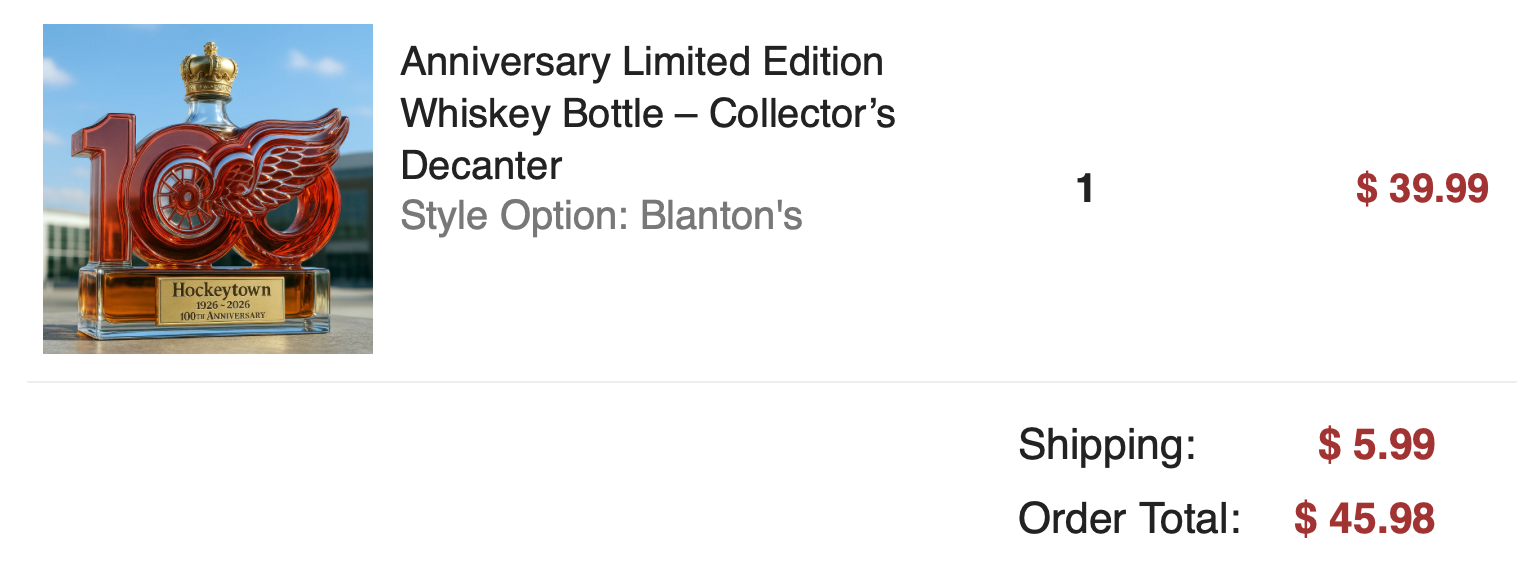The image size is (1524, 572).
Task: Click the Hockeytown gold plaque in the image
Action: [x=221, y=301]
